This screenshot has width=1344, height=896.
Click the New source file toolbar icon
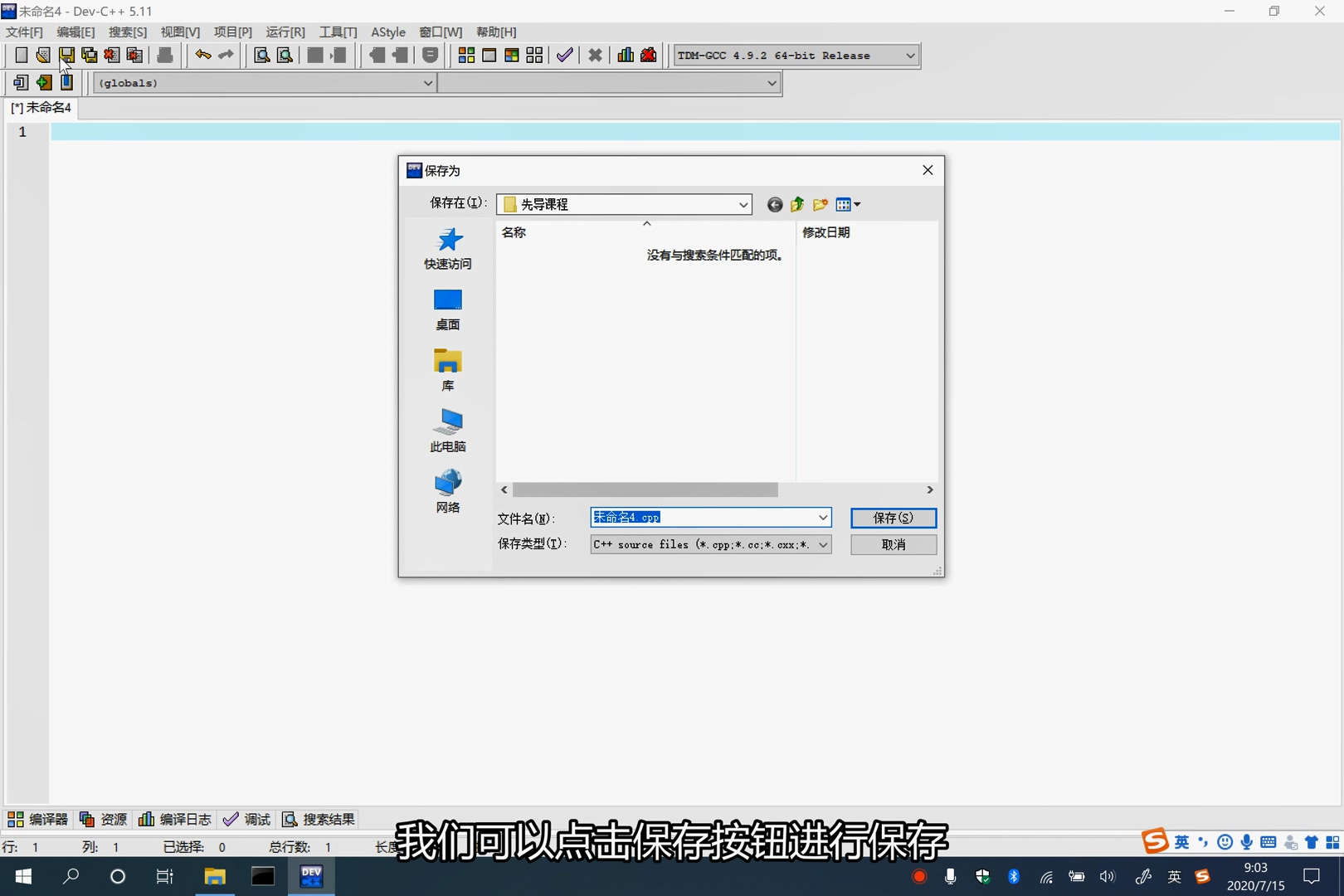coord(21,56)
